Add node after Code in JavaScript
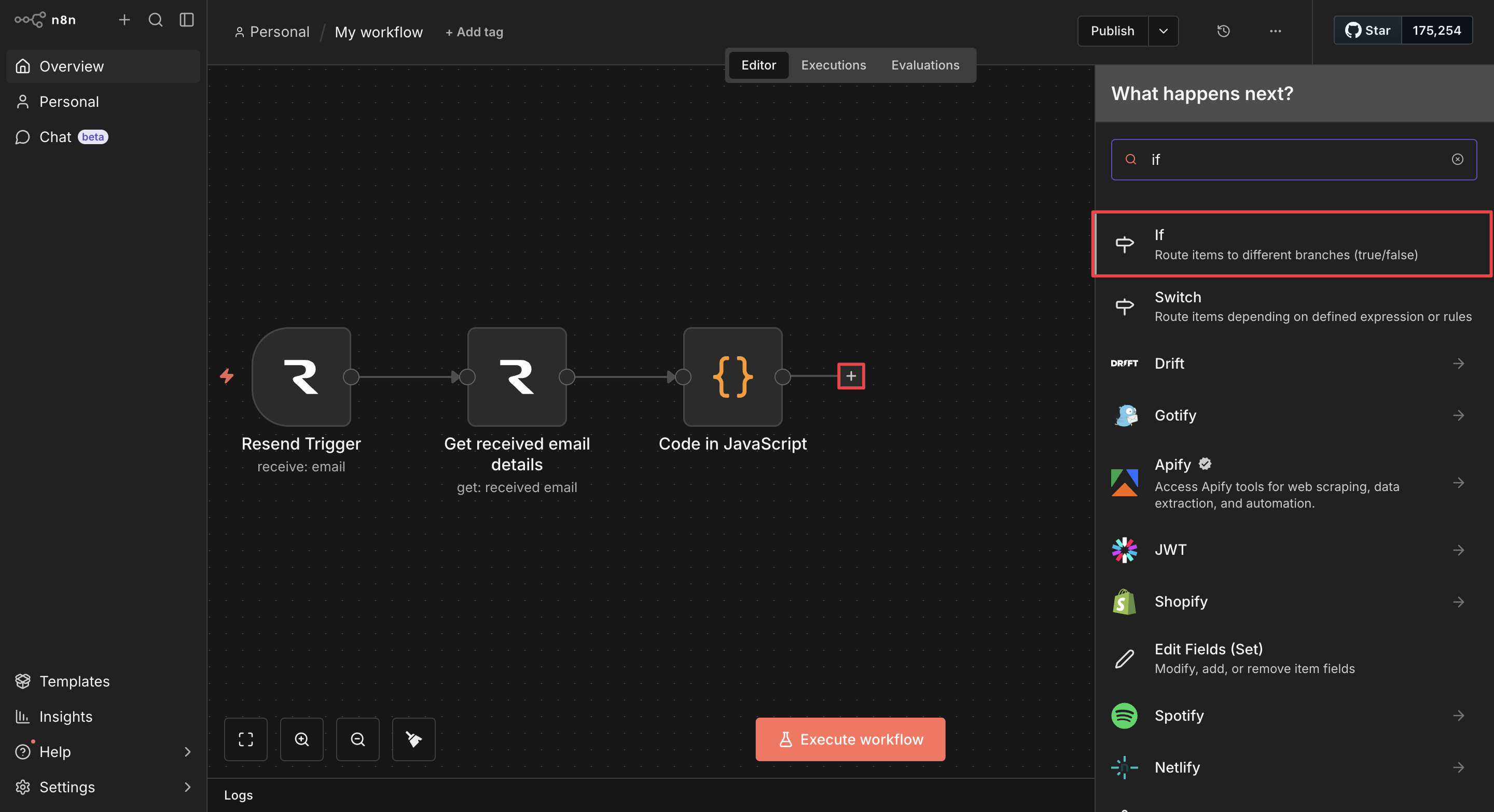Viewport: 1494px width, 812px height. pyautogui.click(x=851, y=376)
